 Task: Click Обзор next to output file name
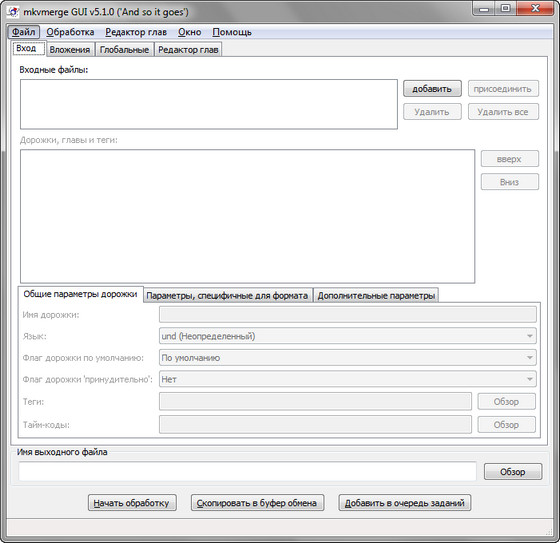tap(513, 472)
